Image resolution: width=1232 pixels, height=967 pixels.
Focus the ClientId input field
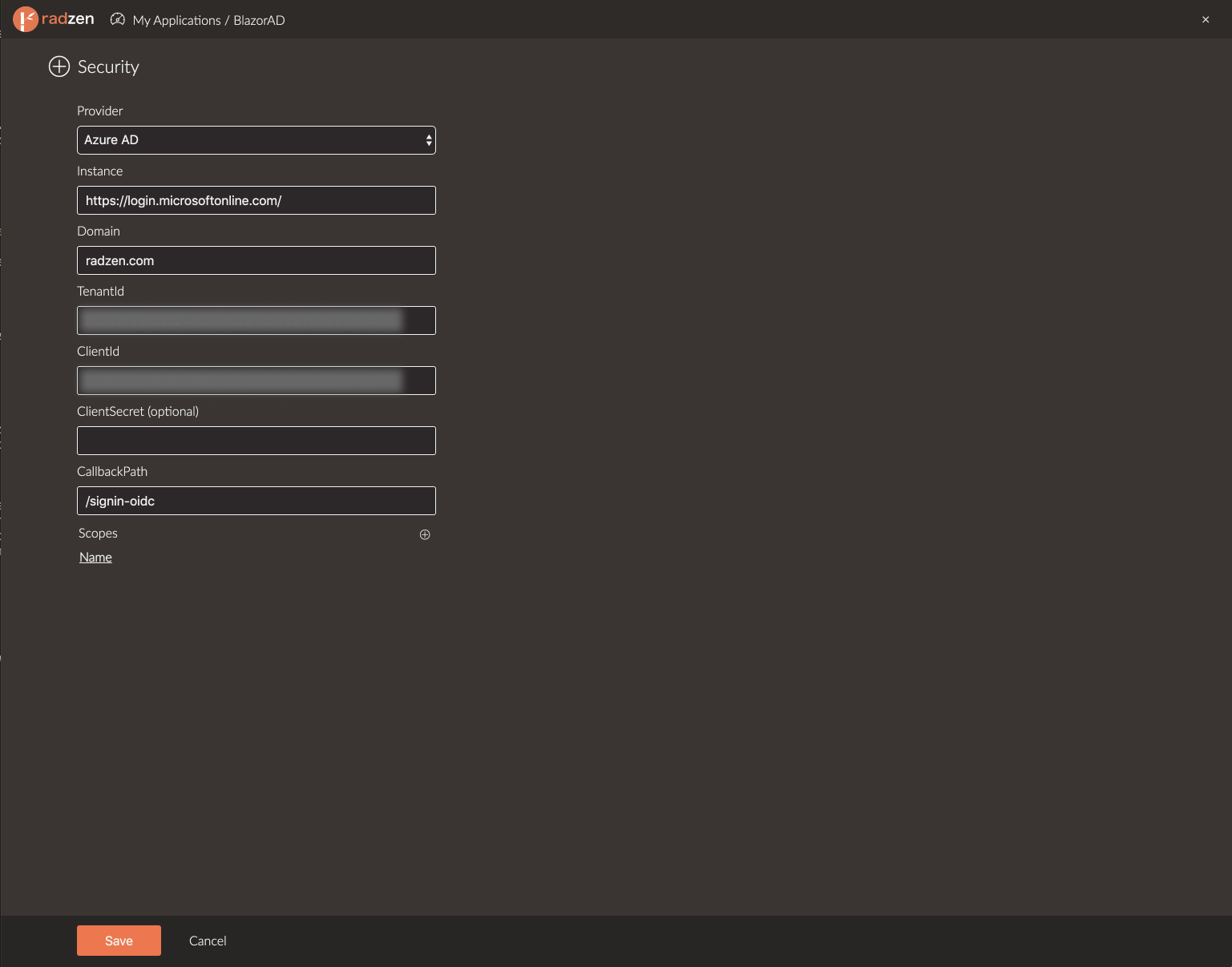[x=256, y=381]
